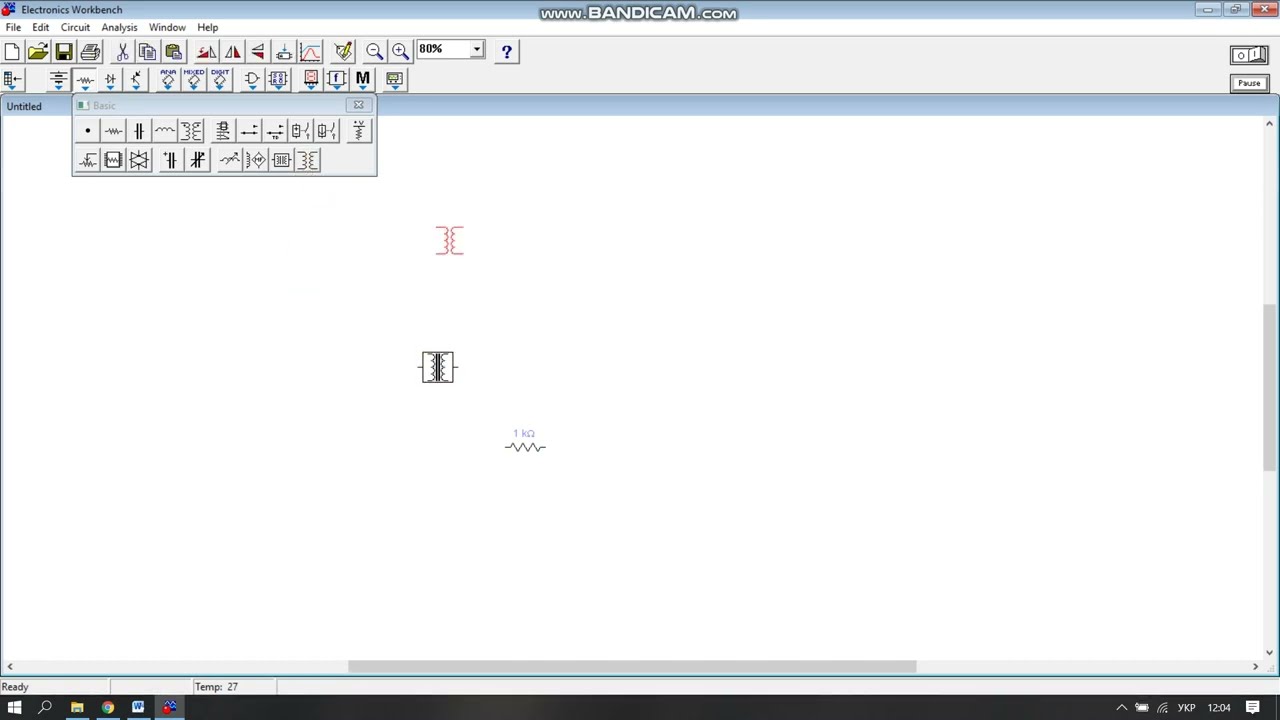The height and width of the screenshot is (720, 1280).
Task: Open the Indicators parts bin
Action: (x=310, y=79)
